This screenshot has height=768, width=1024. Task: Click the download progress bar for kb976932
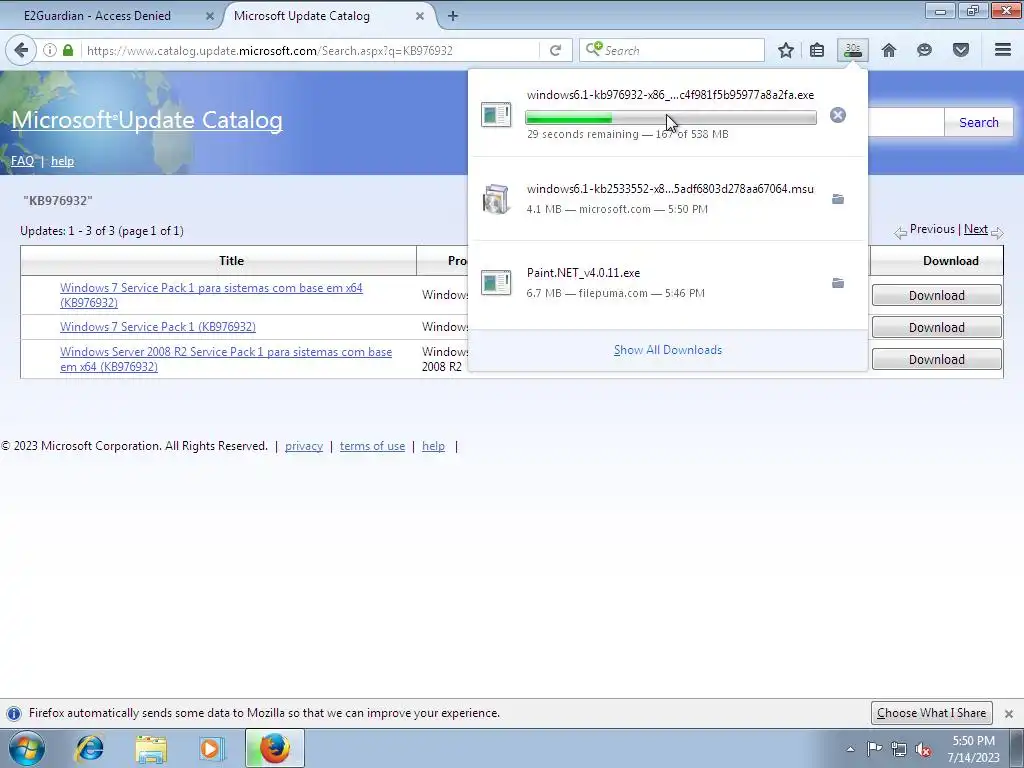(x=671, y=118)
